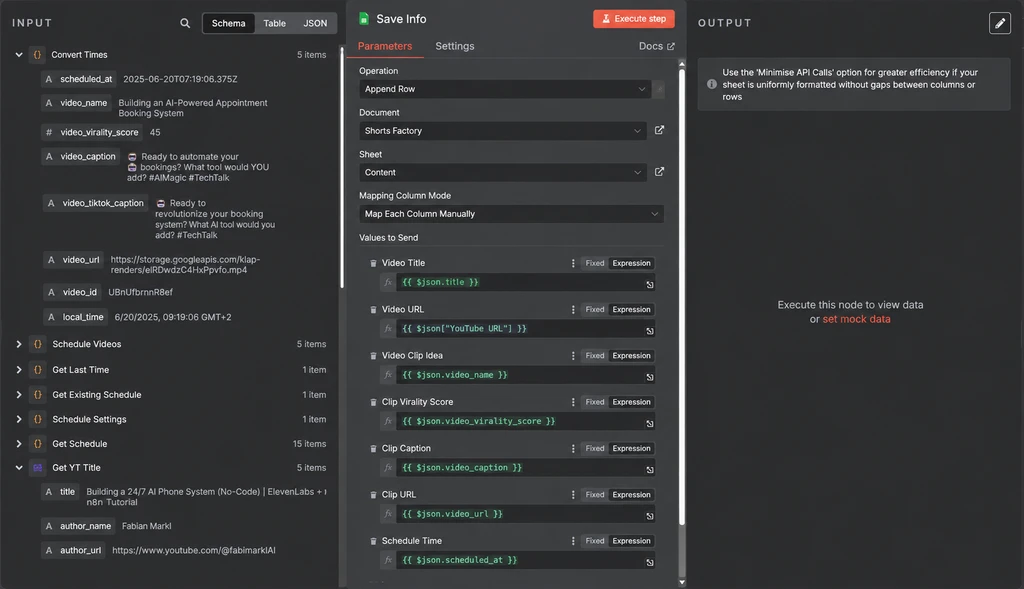Open options menu for Video Title field

point(573,263)
